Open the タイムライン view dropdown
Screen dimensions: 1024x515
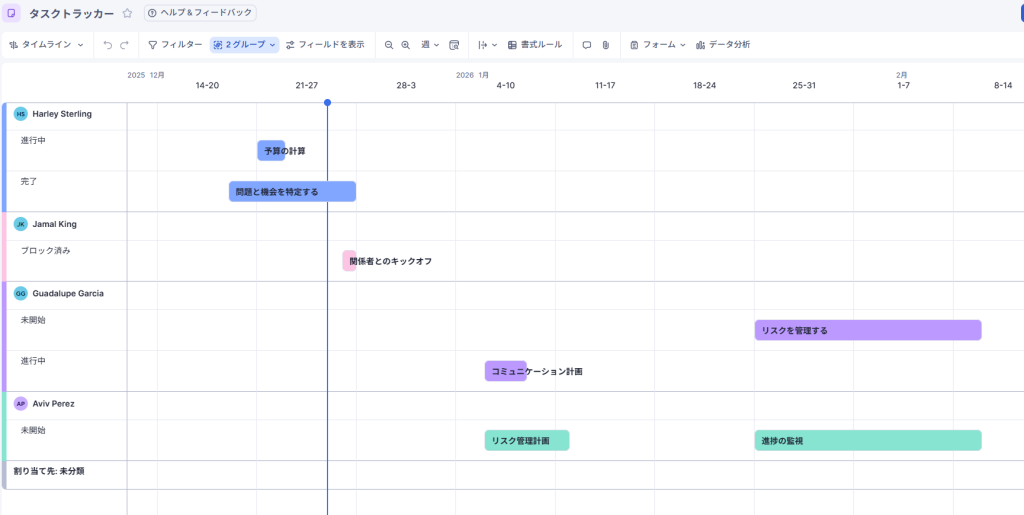click(47, 45)
